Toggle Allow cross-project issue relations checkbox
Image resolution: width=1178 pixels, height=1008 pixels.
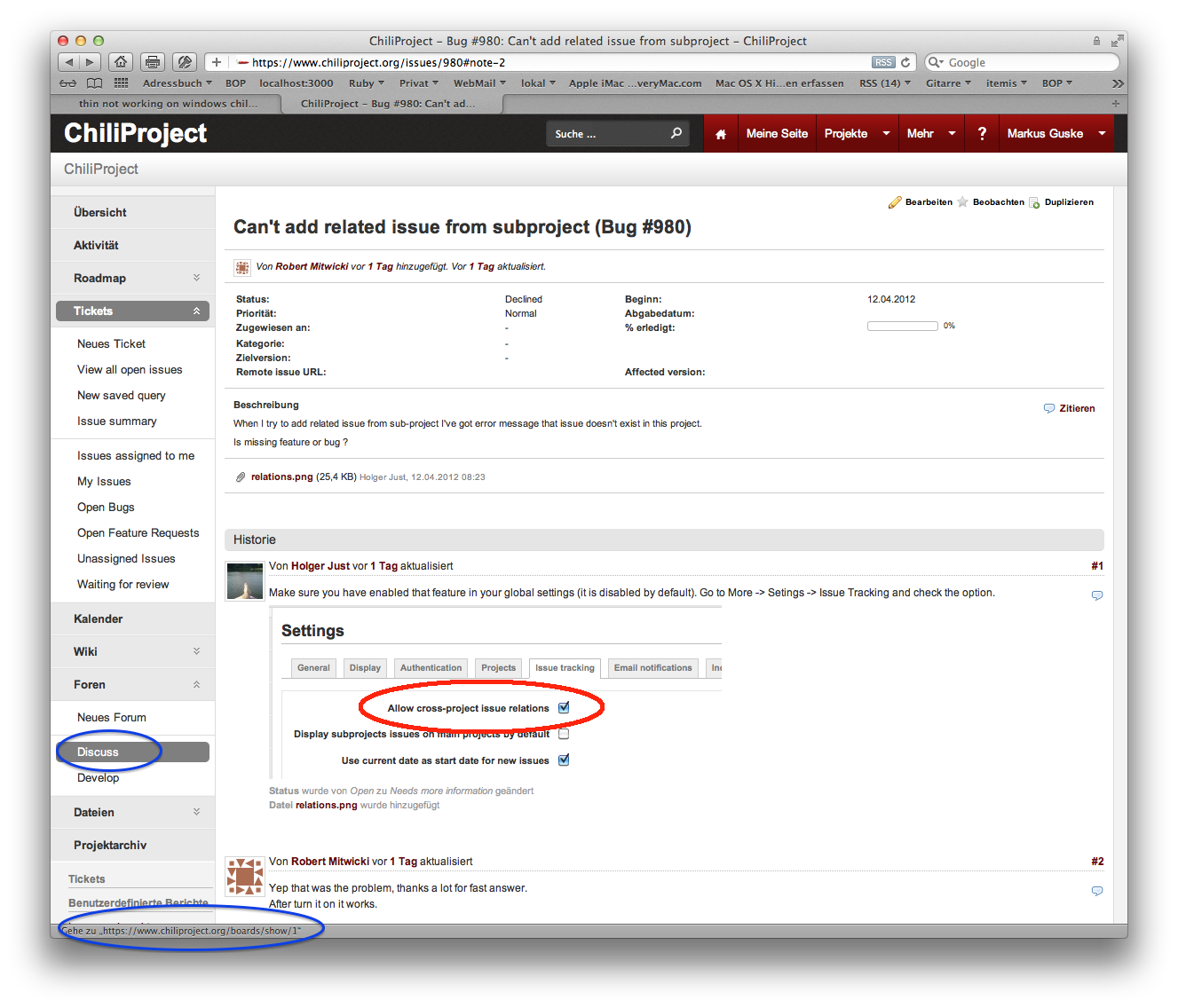pos(564,708)
